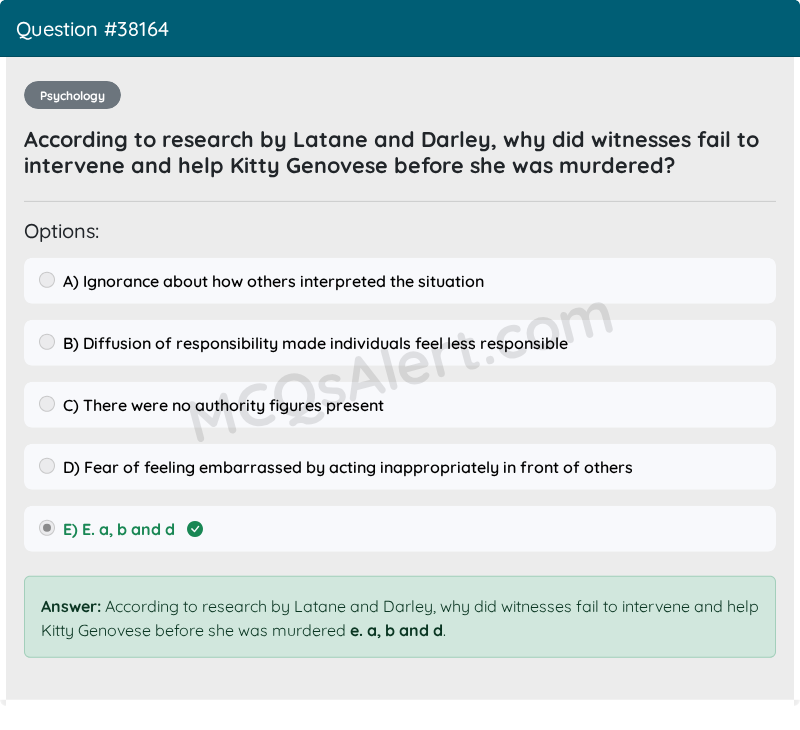800x730 pixels.
Task: Select the option E radio button
Action: [x=47, y=528]
